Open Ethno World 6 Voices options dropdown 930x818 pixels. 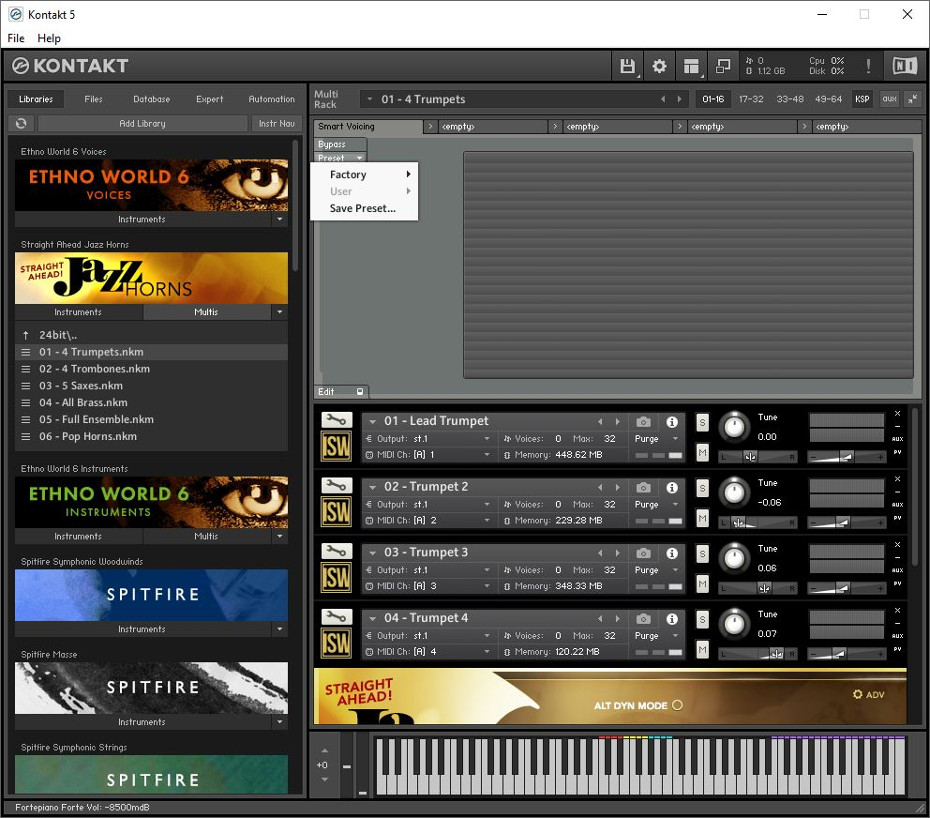(279, 219)
